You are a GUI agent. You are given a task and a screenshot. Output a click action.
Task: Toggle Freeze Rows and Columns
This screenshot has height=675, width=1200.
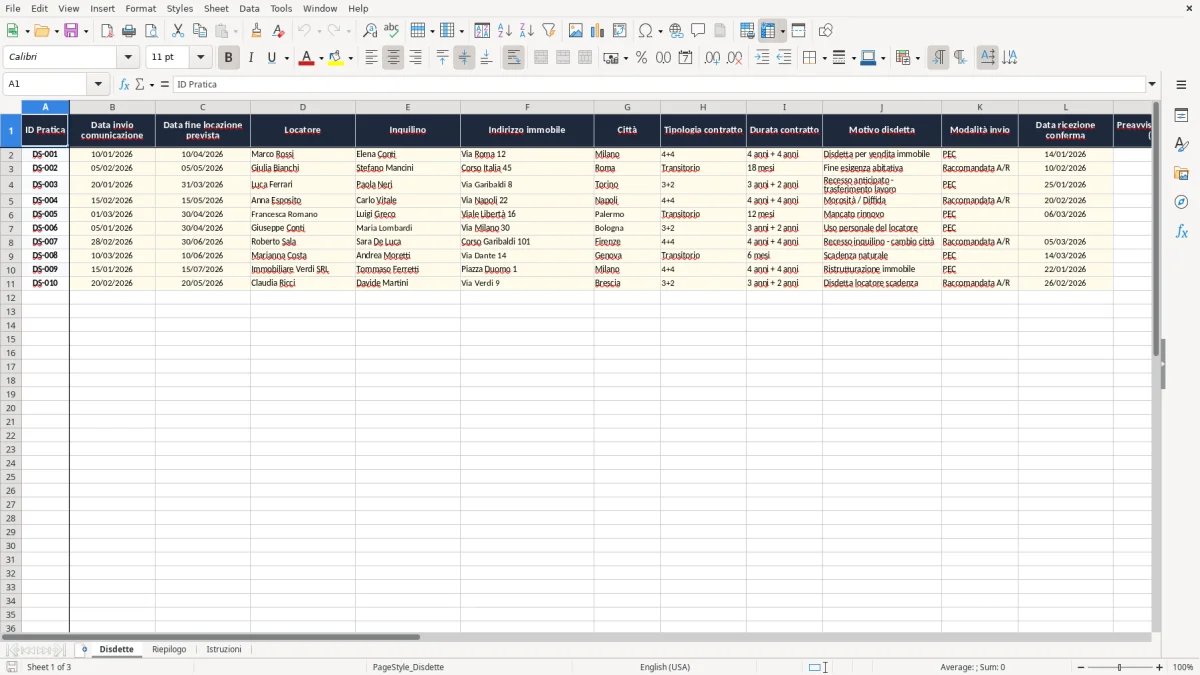point(767,31)
